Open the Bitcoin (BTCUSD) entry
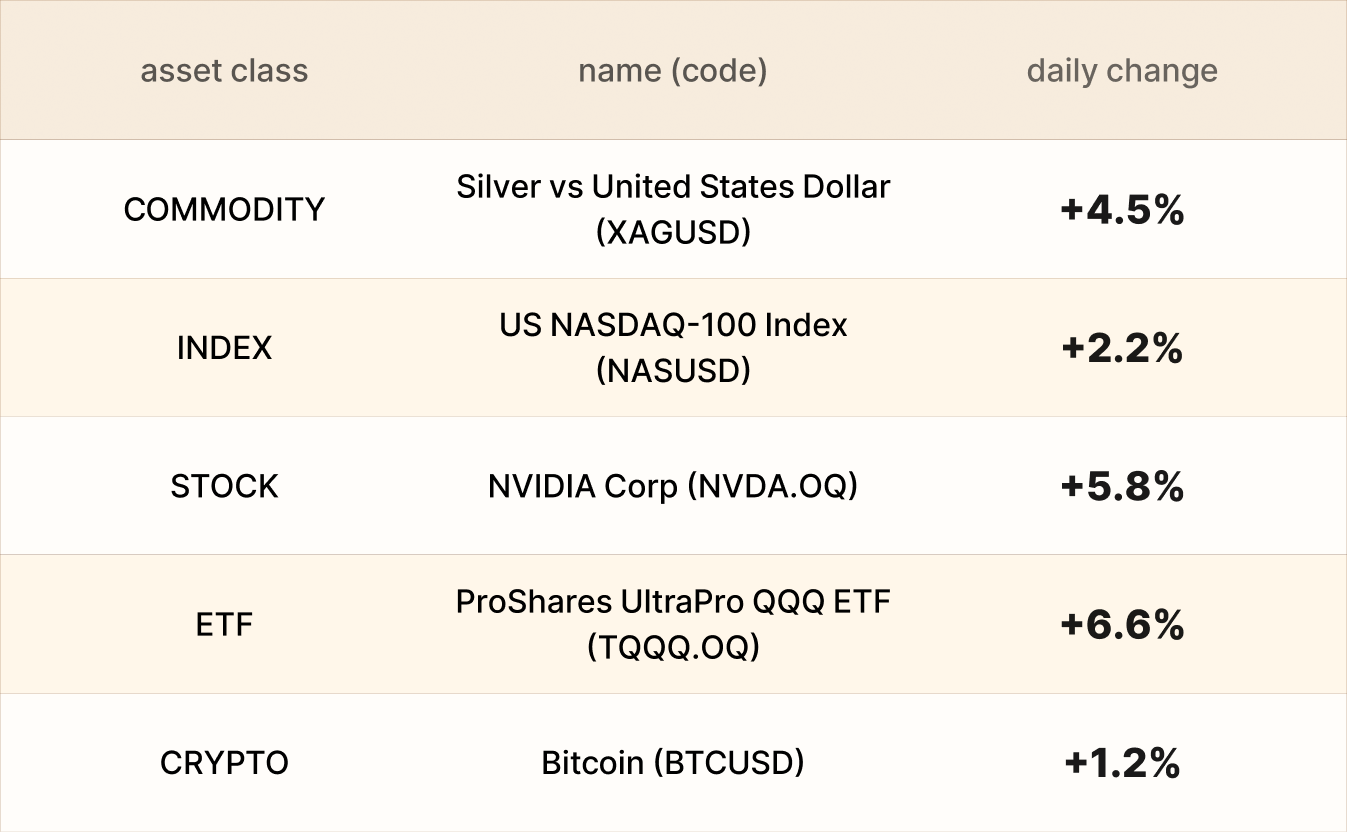1347x832 pixels. [x=673, y=763]
